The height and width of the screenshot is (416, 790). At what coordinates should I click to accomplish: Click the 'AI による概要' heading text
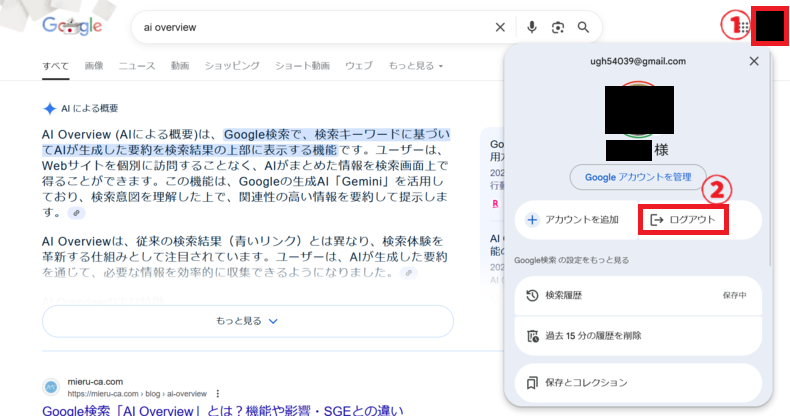pyautogui.click(x=90, y=108)
